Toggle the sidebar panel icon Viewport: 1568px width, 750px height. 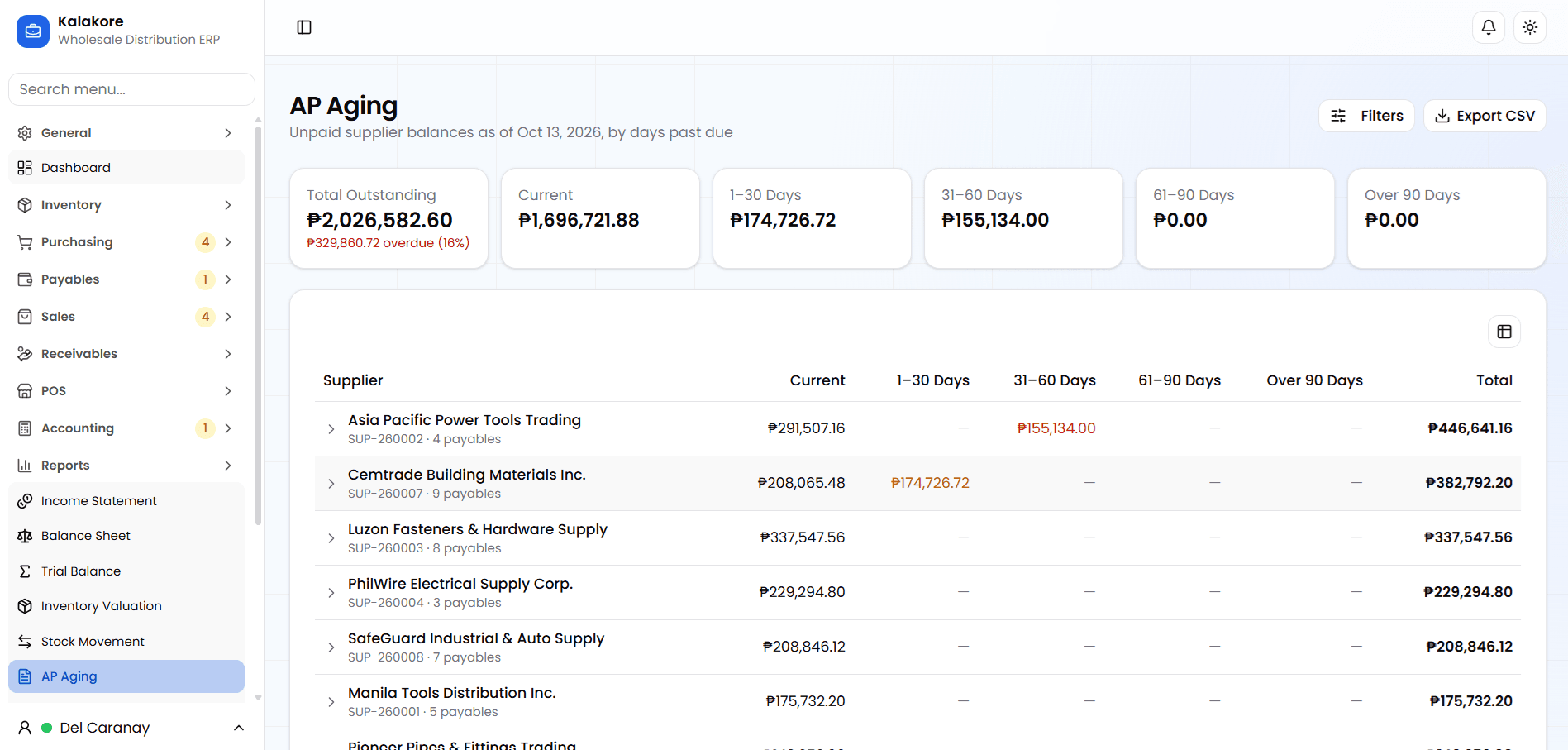pyautogui.click(x=304, y=27)
